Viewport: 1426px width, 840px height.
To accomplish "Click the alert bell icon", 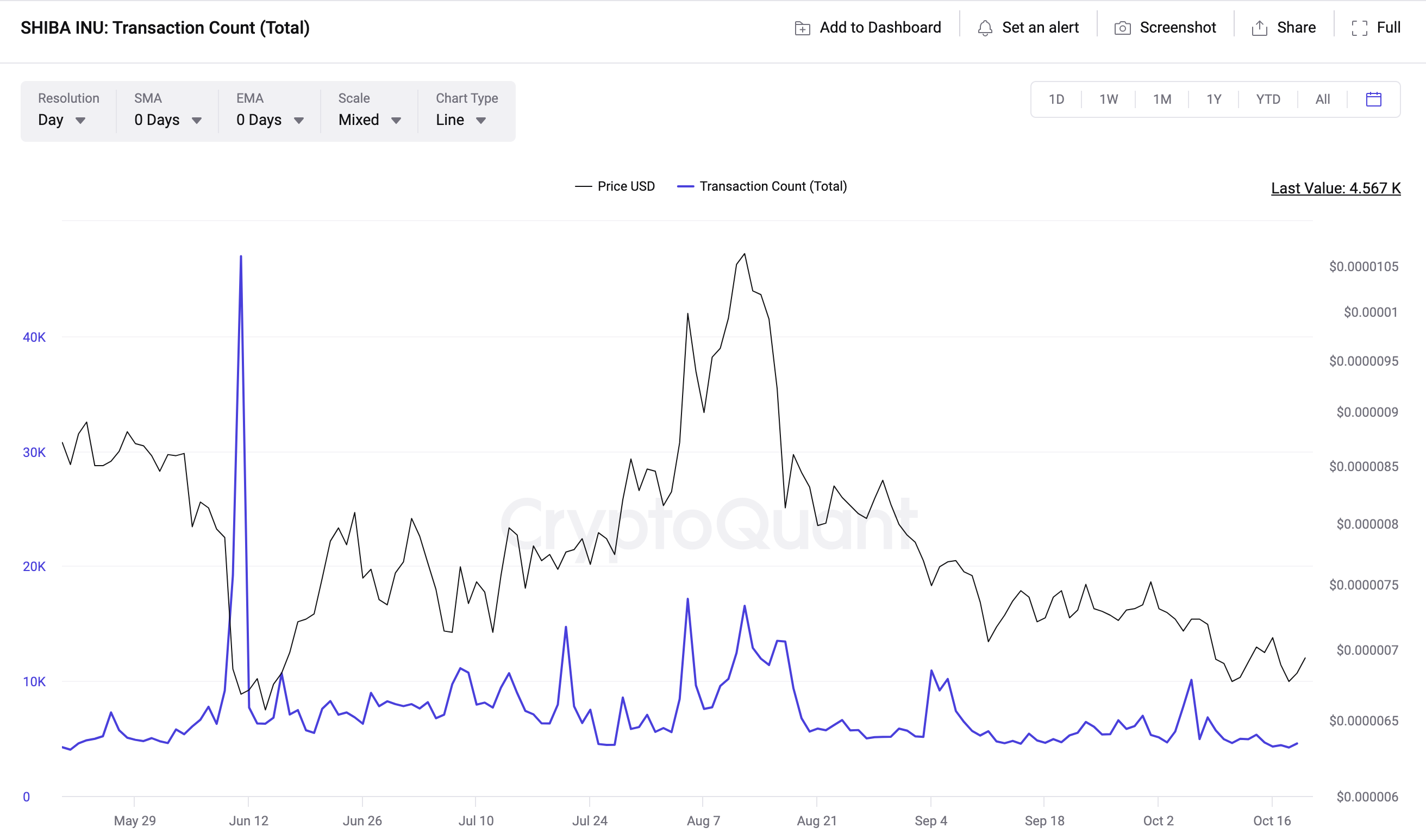I will 985,28.
